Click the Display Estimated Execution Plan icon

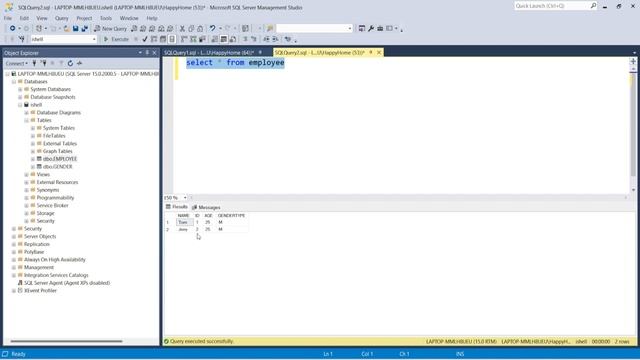tap(154, 39)
